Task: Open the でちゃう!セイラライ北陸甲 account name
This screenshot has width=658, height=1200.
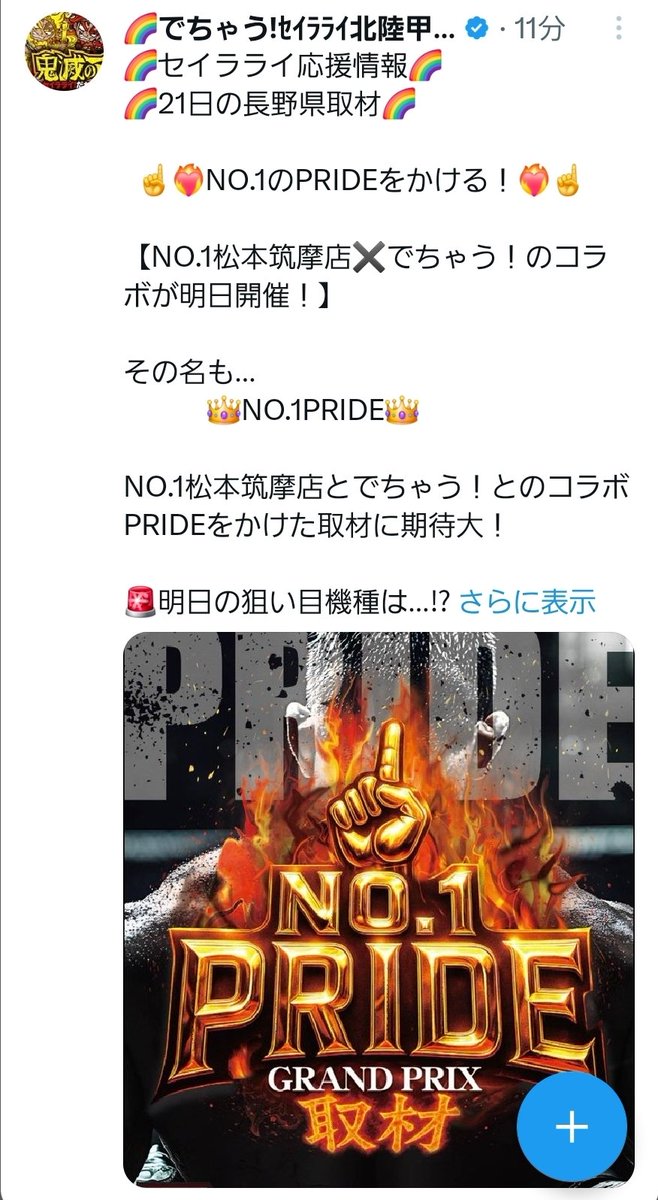Action: pyautogui.click(x=296, y=31)
